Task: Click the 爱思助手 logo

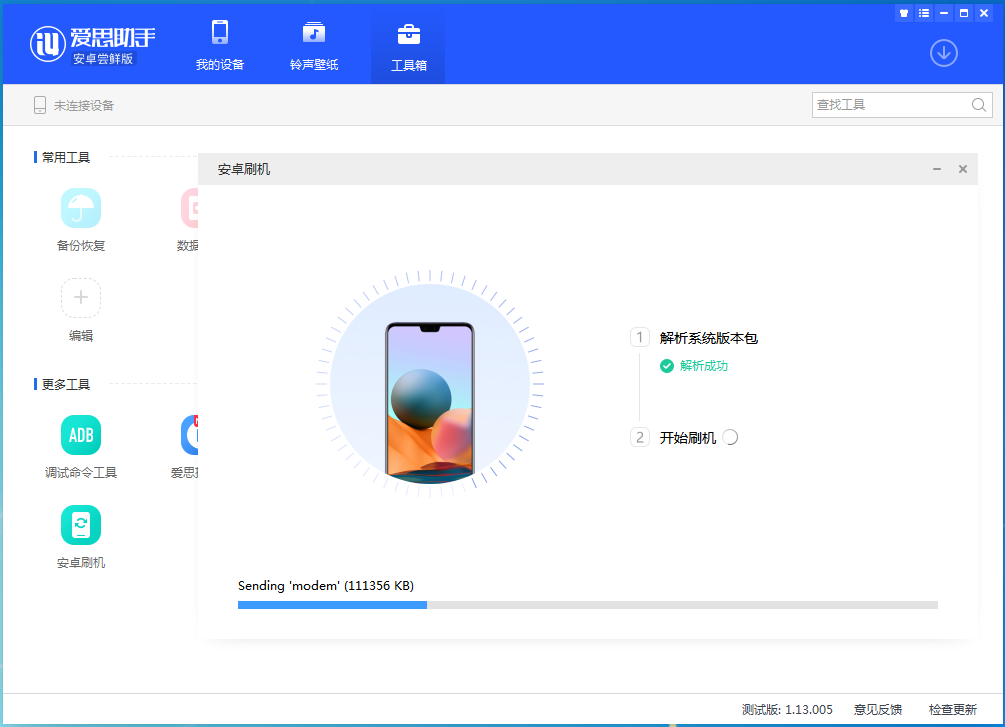Action: pyautogui.click(x=93, y=44)
